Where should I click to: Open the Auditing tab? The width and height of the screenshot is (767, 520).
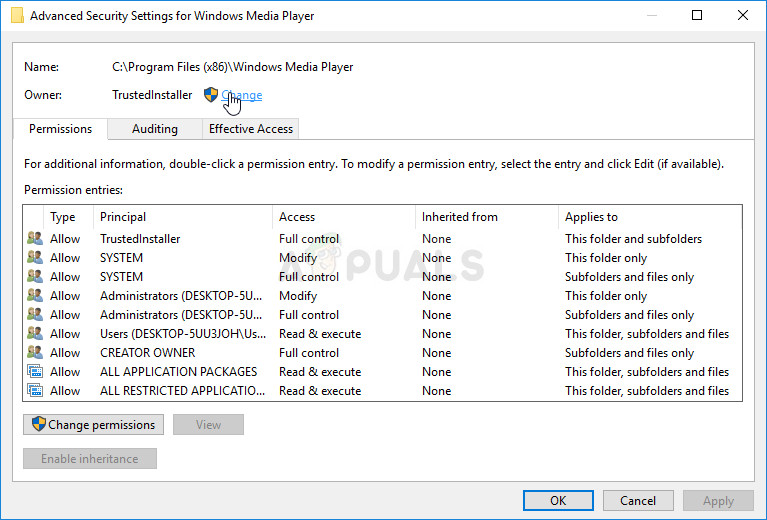154,129
